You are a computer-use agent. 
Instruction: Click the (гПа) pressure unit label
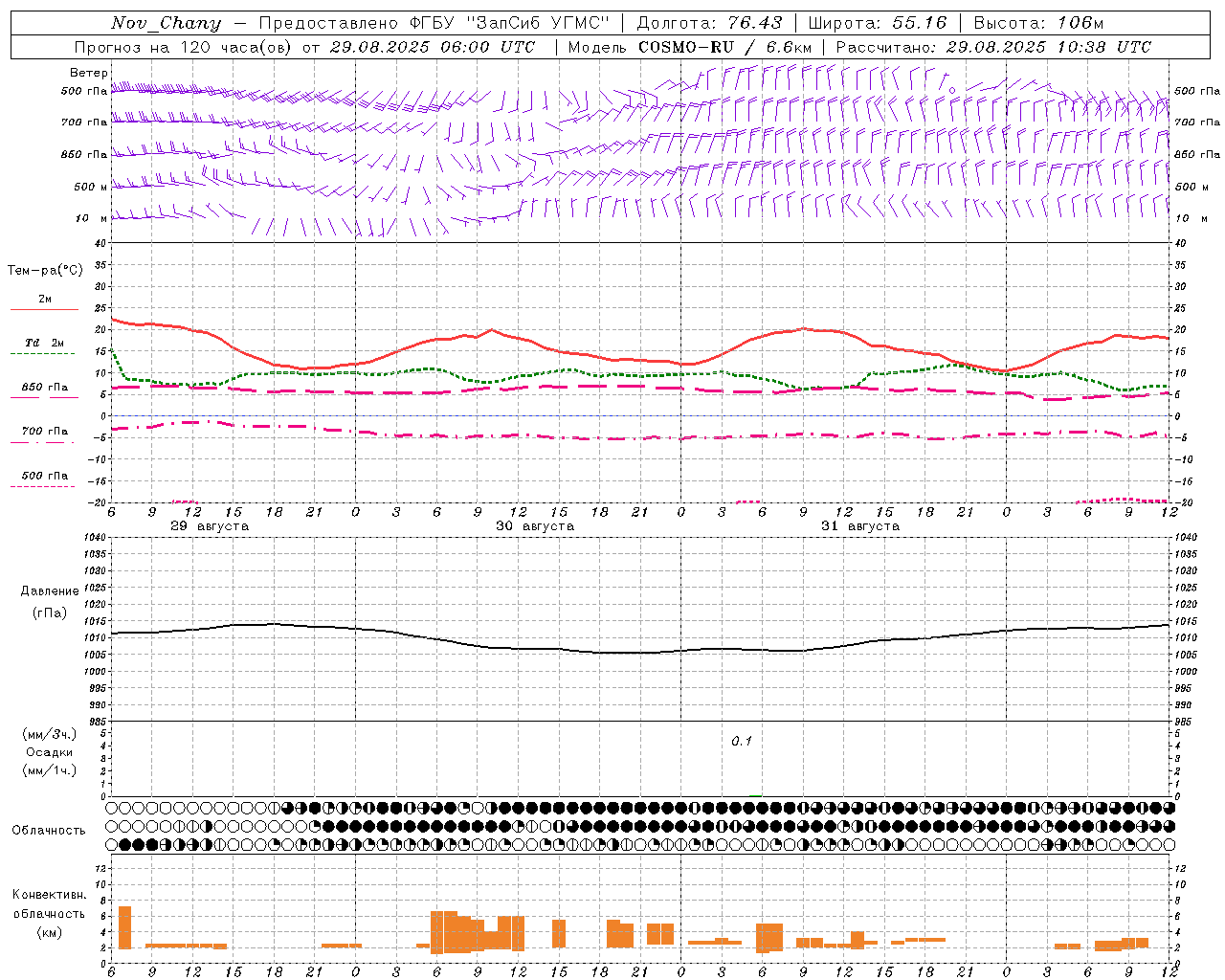click(50, 613)
